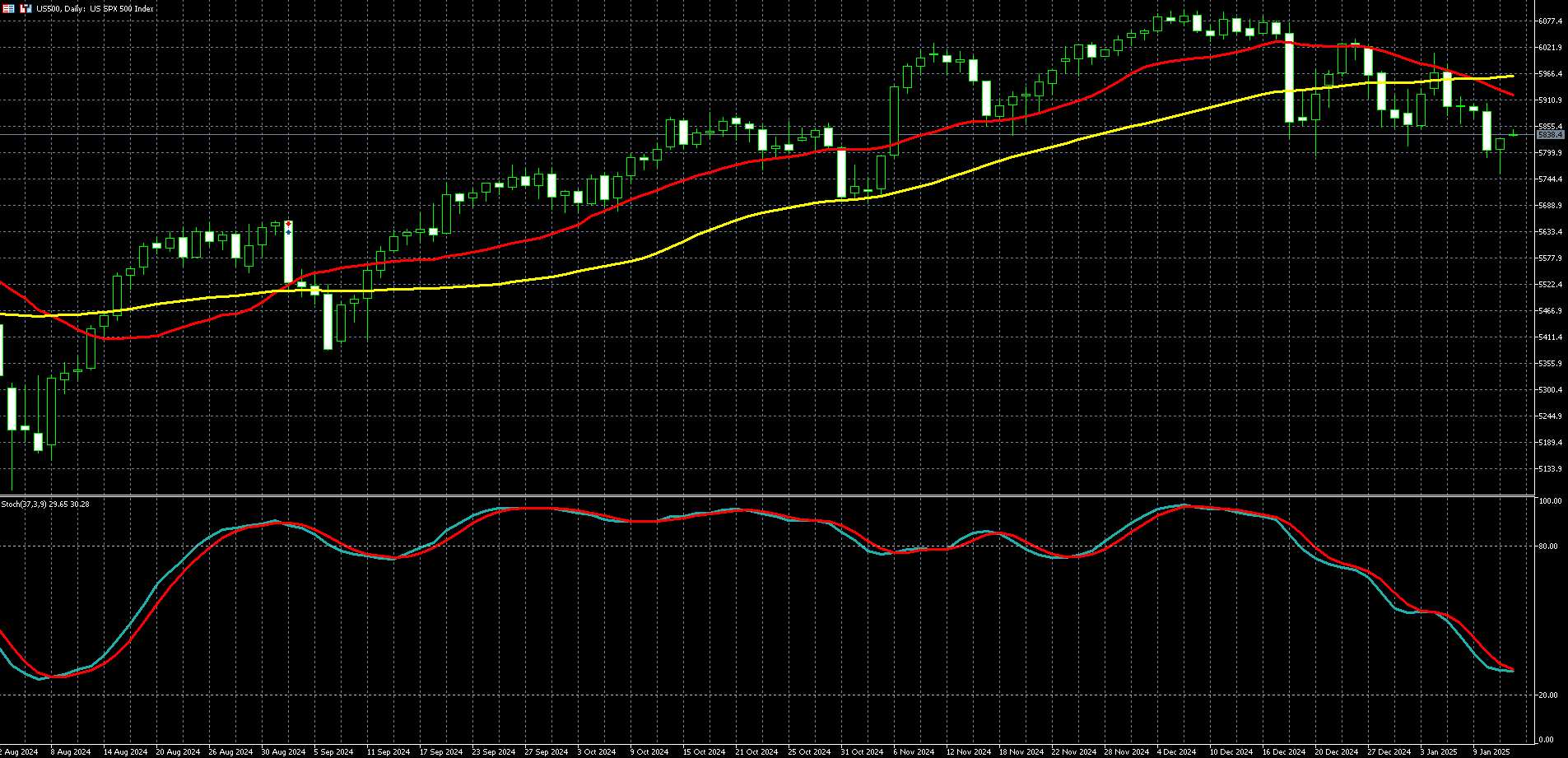Viewport: 1568px width, 758px height.
Task: Click the 14 Aug 2024 date label
Action: [125, 752]
